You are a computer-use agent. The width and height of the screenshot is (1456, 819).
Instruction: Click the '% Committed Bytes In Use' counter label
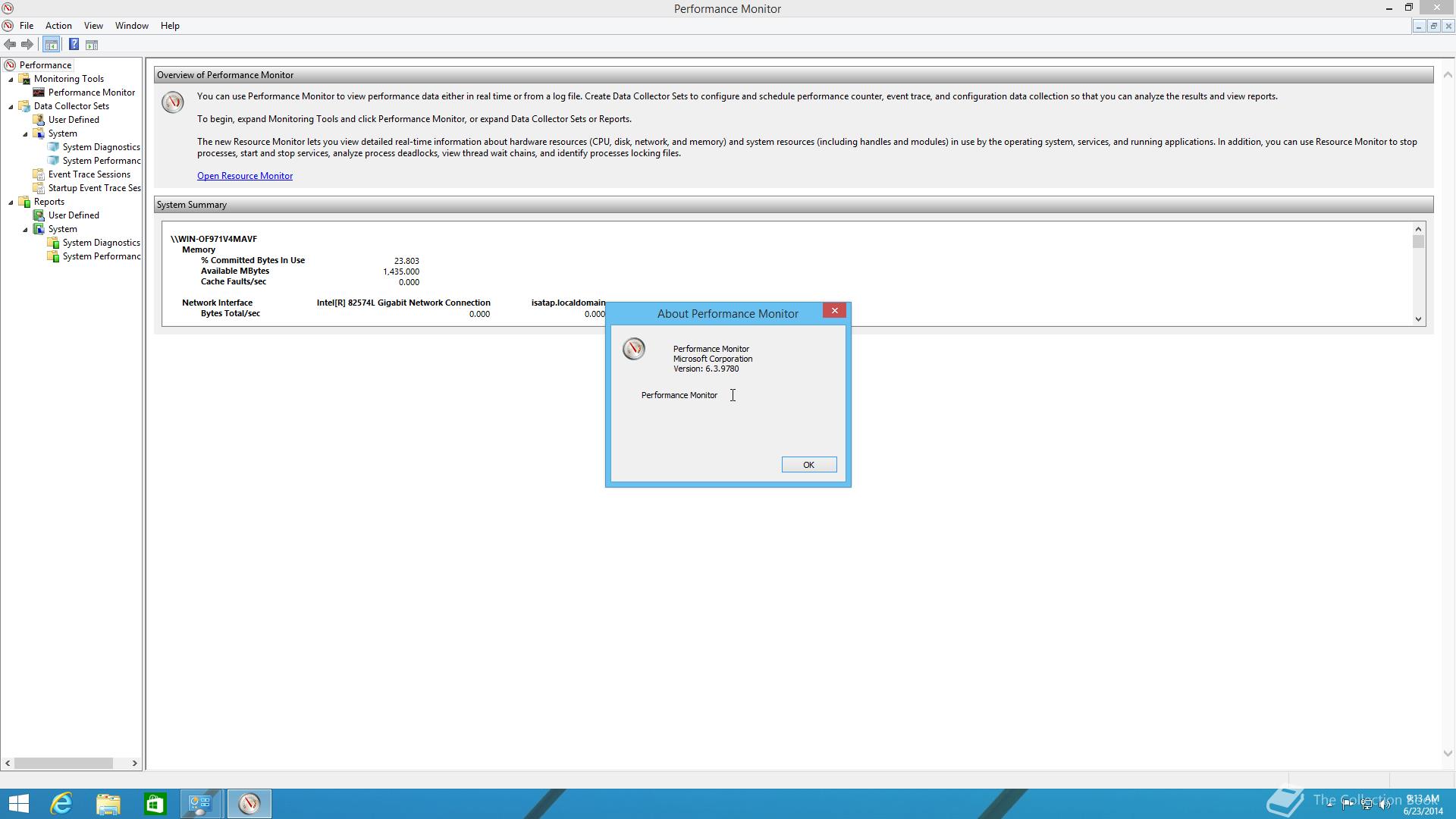coord(253,260)
